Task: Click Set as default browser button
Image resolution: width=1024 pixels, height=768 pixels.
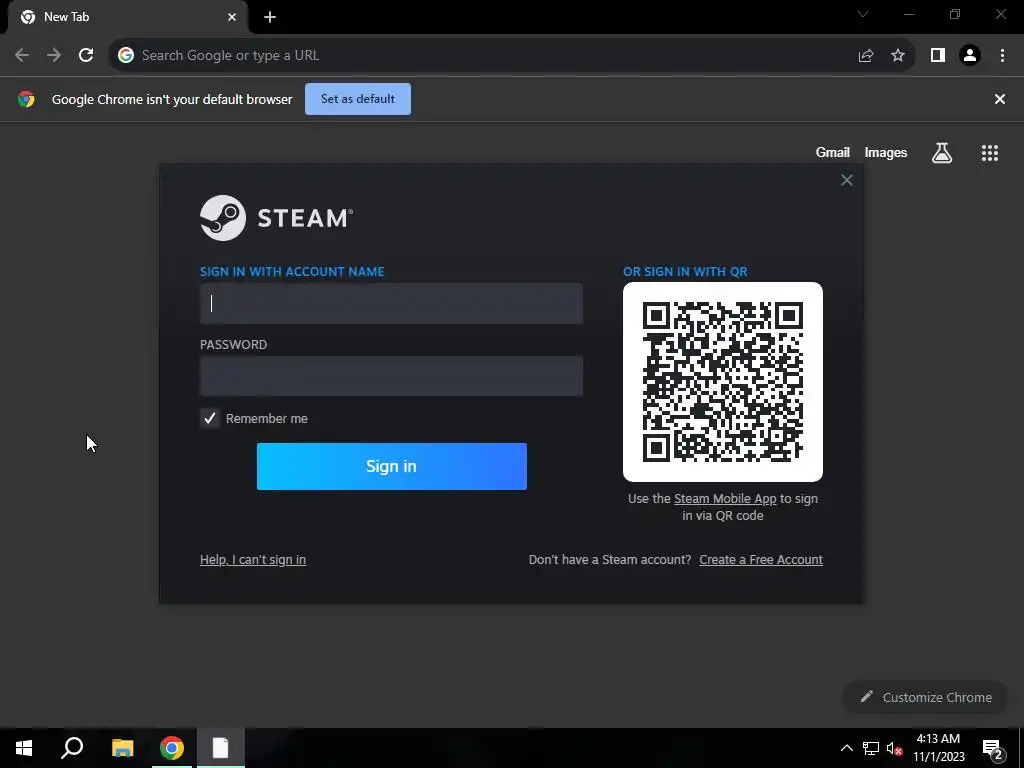Action: [358, 99]
